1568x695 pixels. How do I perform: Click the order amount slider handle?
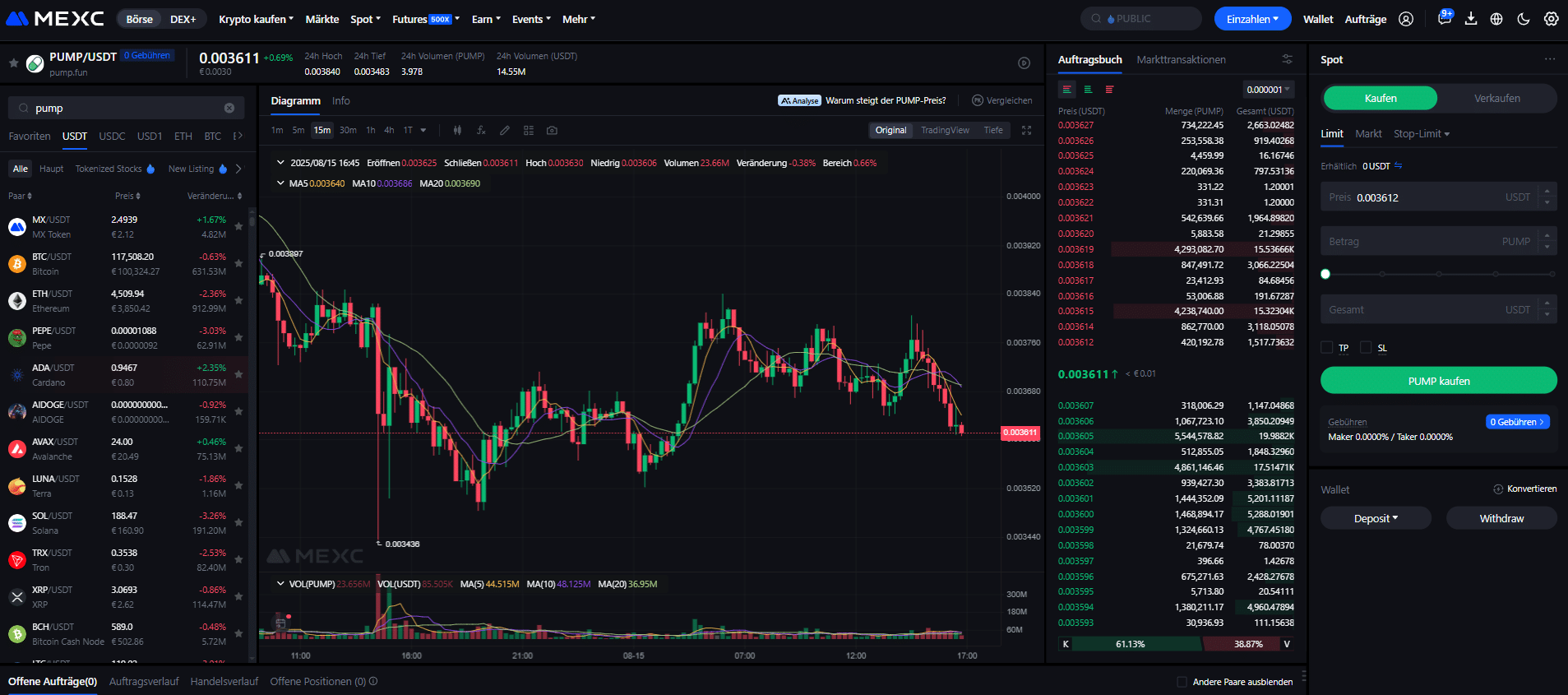(x=1325, y=274)
